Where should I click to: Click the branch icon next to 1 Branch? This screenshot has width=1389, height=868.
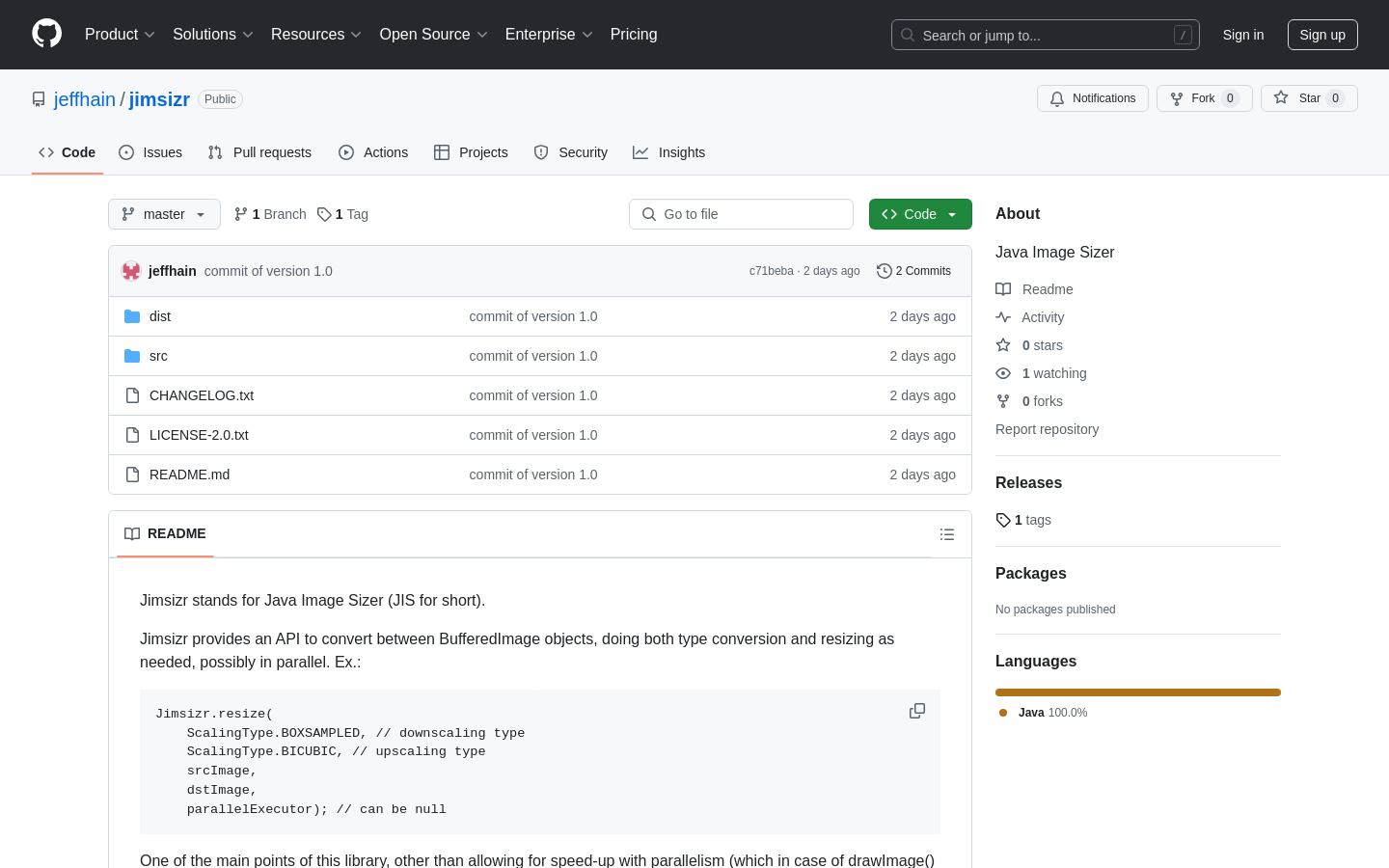[x=241, y=214]
